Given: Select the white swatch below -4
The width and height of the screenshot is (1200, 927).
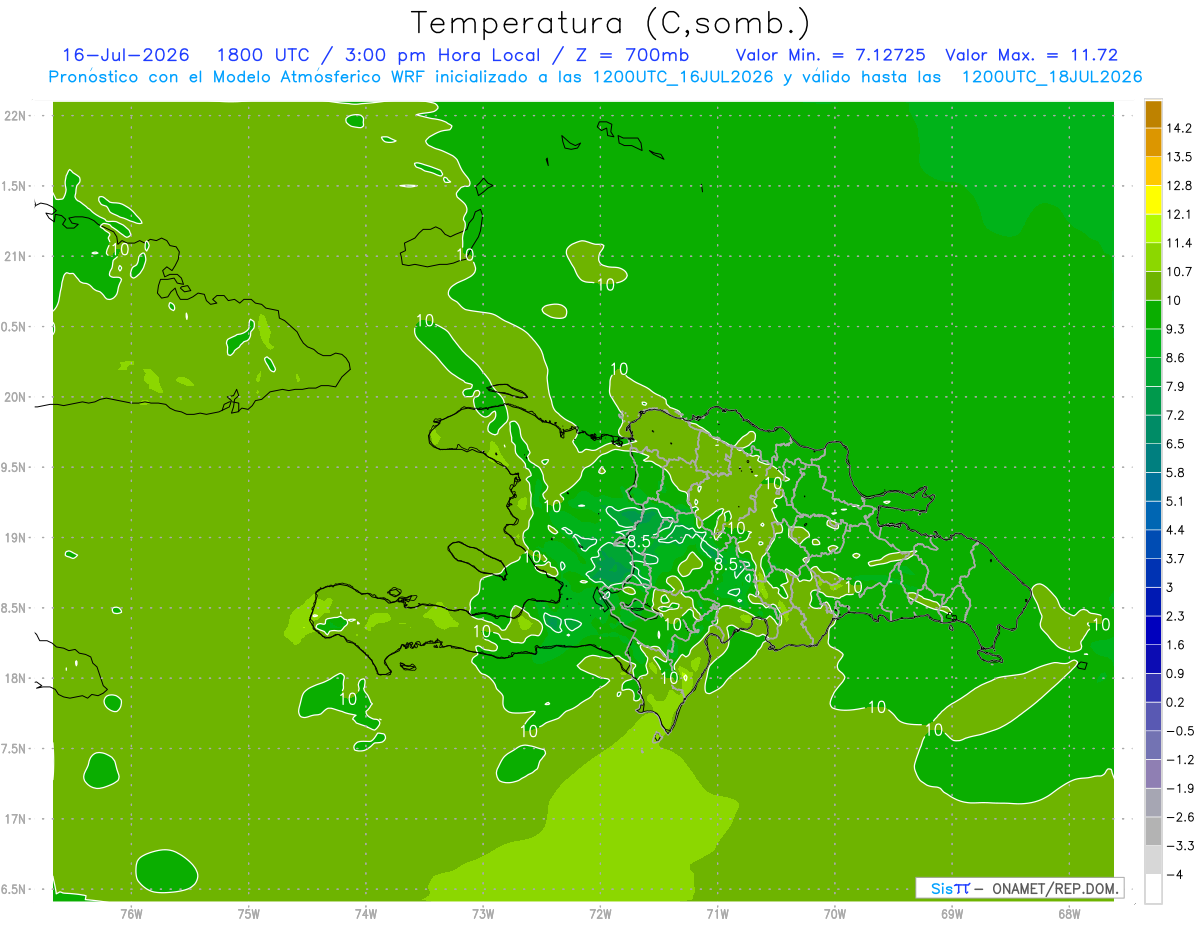Looking at the screenshot, I should 1153,888.
